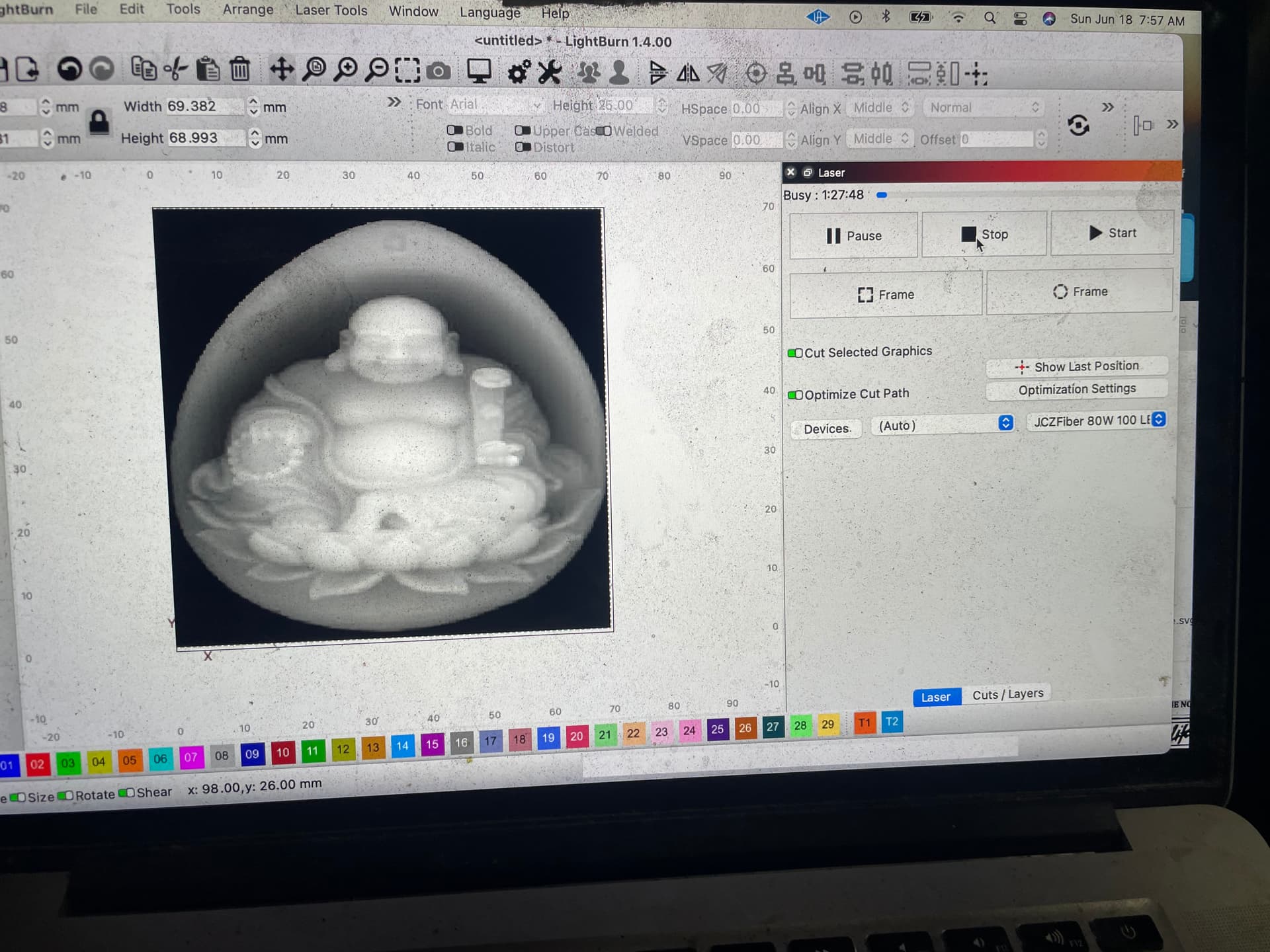This screenshot has height=952, width=1270.
Task: Click the Optimization Settings button
Action: (x=1077, y=389)
